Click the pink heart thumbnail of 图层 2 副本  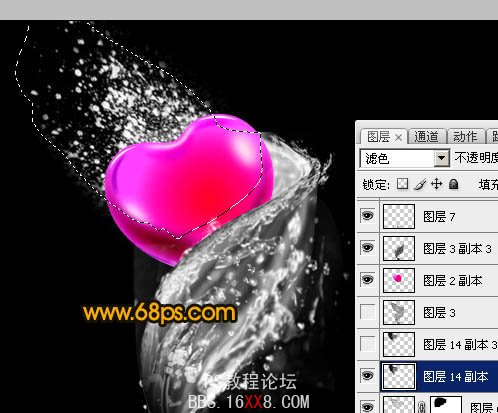pos(399,280)
